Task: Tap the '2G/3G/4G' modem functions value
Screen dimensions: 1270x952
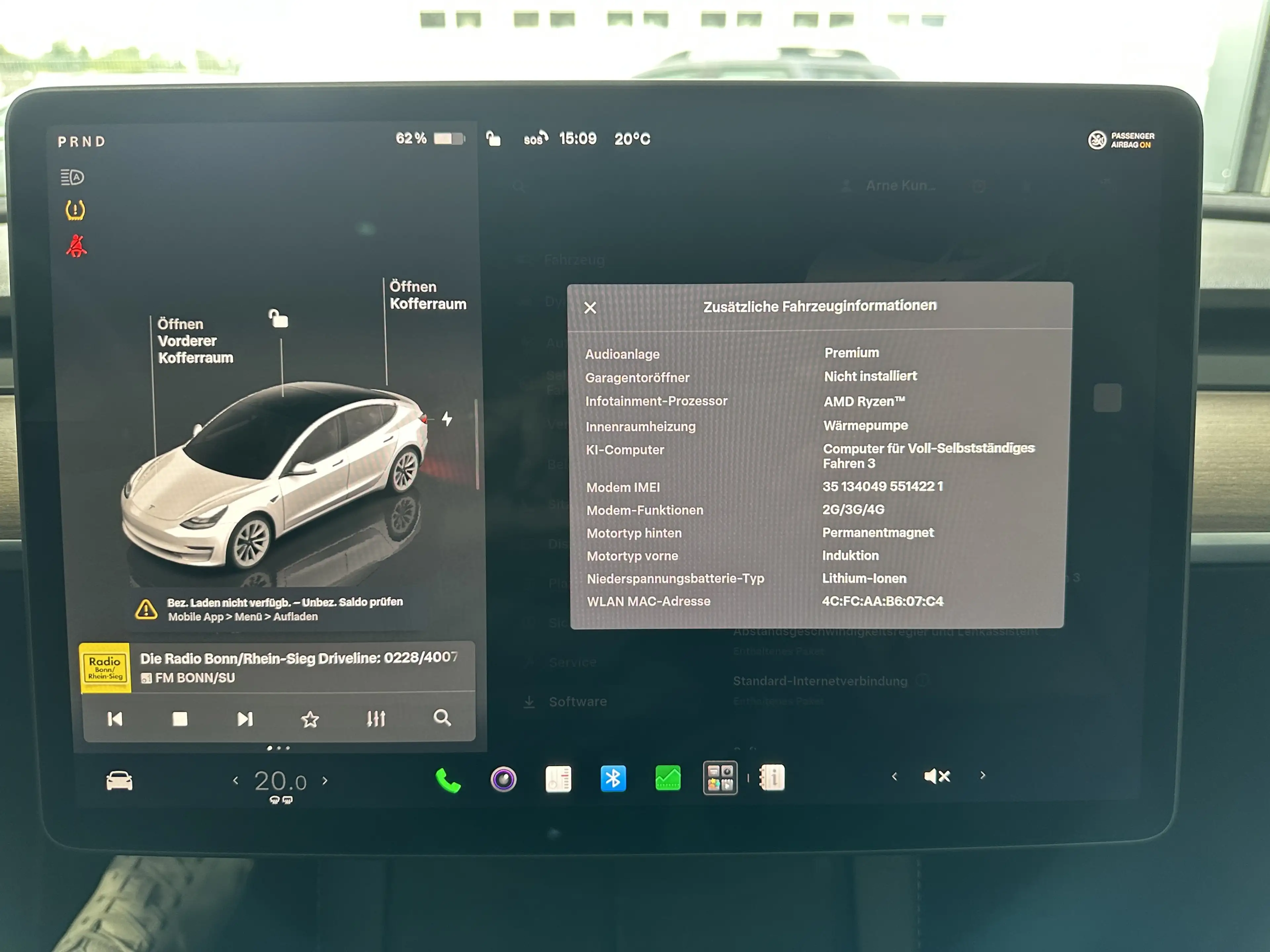Action: click(853, 509)
